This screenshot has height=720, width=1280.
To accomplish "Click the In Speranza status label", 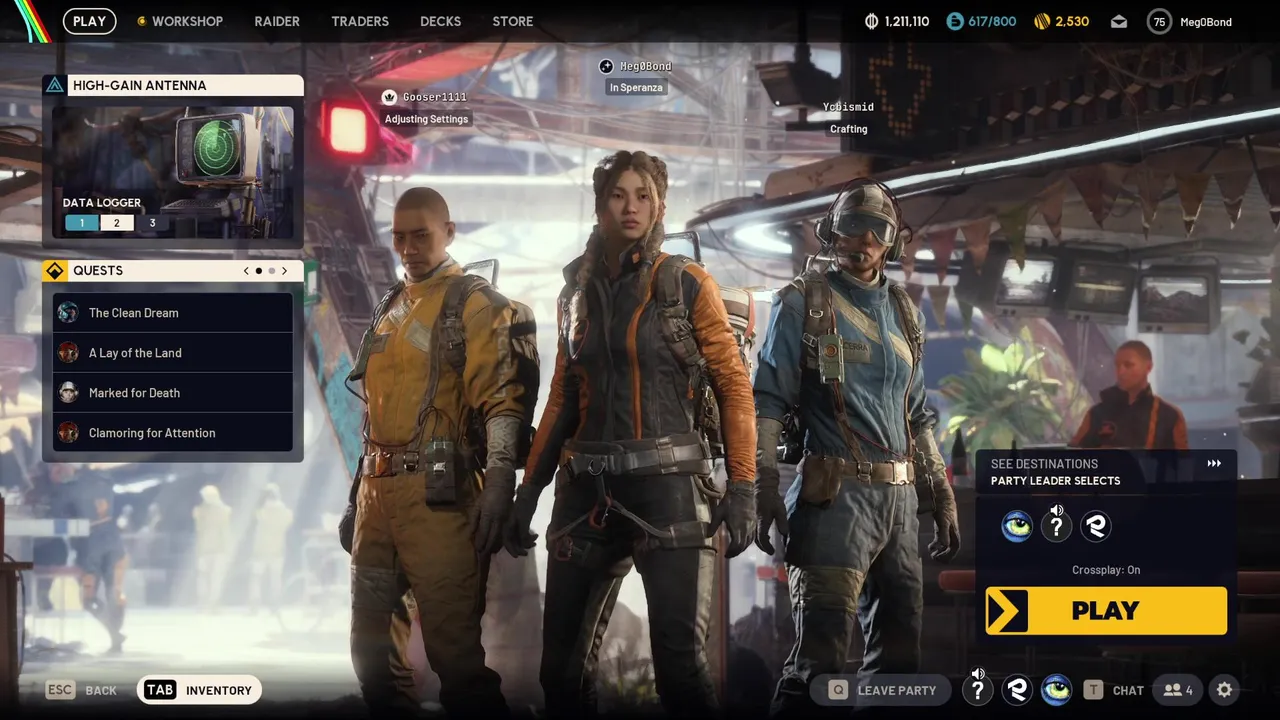I will tap(636, 88).
